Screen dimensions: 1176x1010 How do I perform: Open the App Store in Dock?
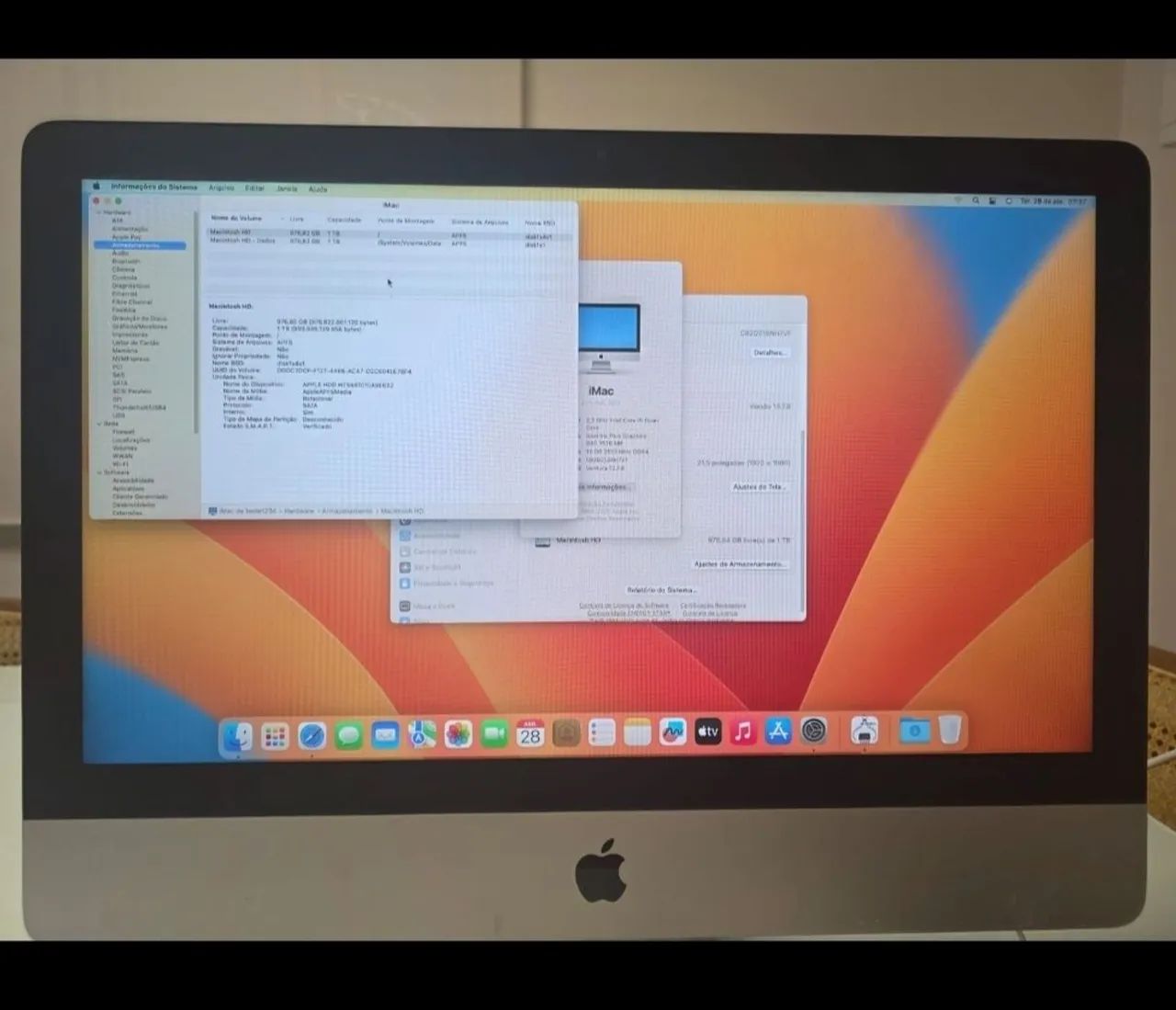click(x=778, y=732)
